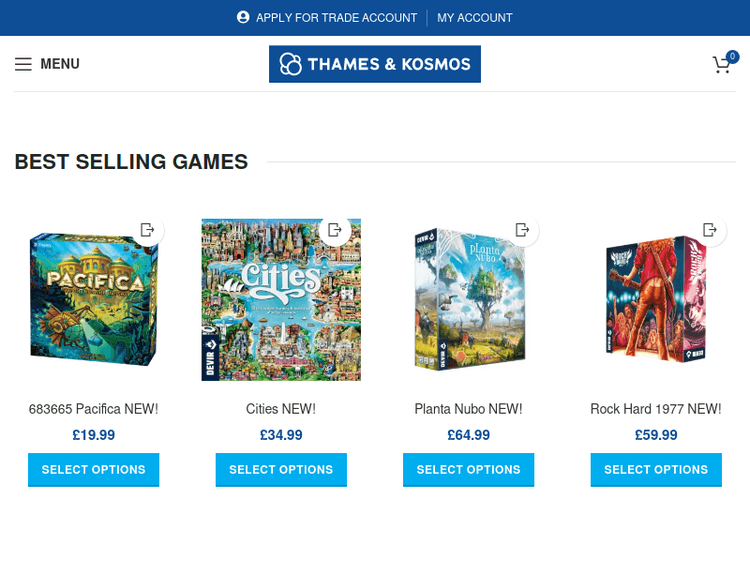The image size is (750, 563).
Task: Open the Pacifica box image
Action: tap(93, 300)
